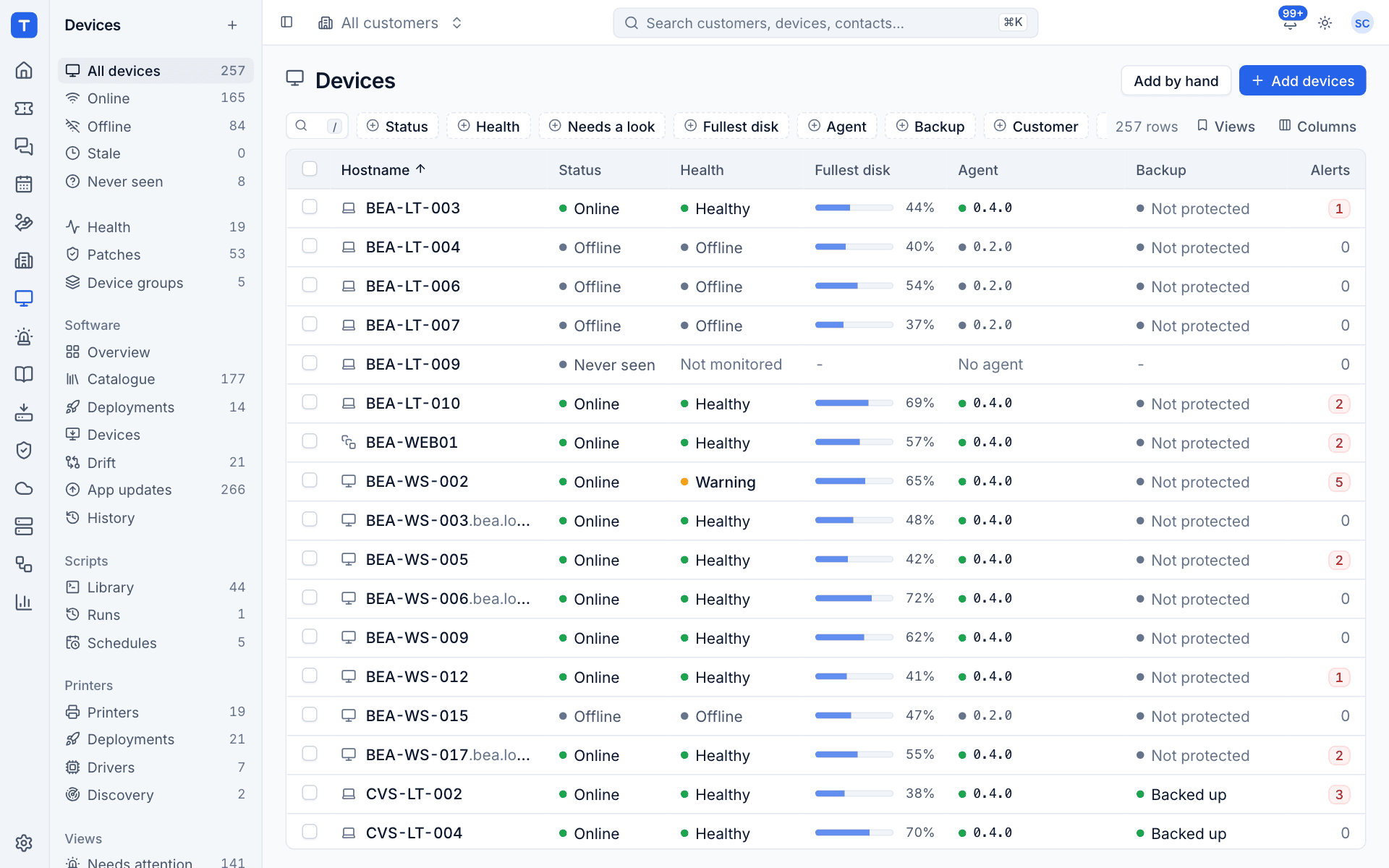Open settings gear in left rail

(24, 843)
